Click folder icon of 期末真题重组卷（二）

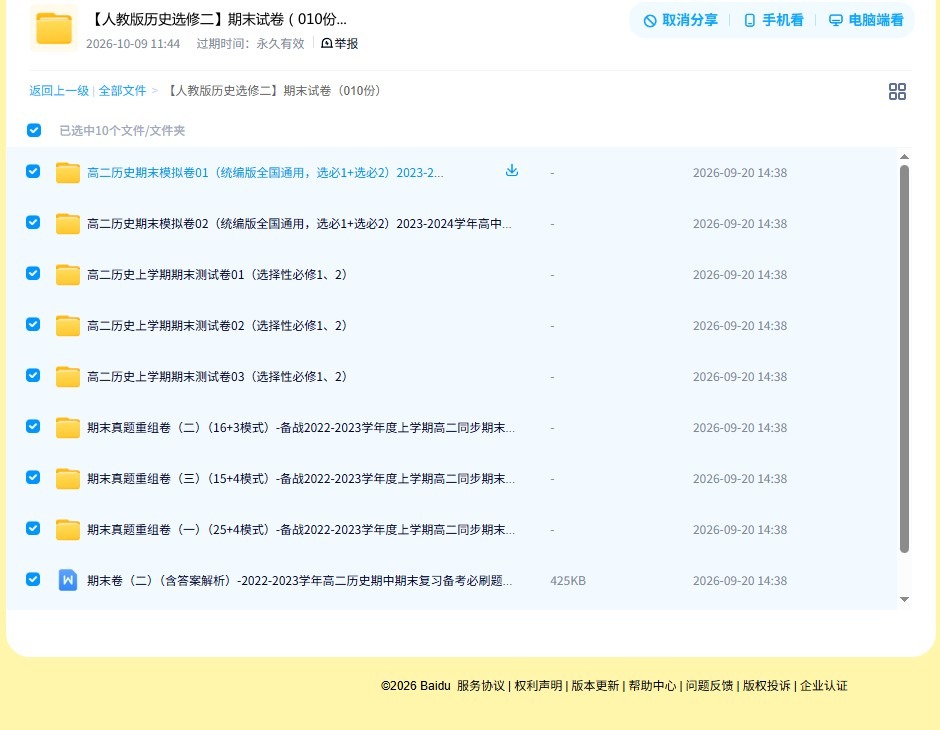[x=68, y=427]
